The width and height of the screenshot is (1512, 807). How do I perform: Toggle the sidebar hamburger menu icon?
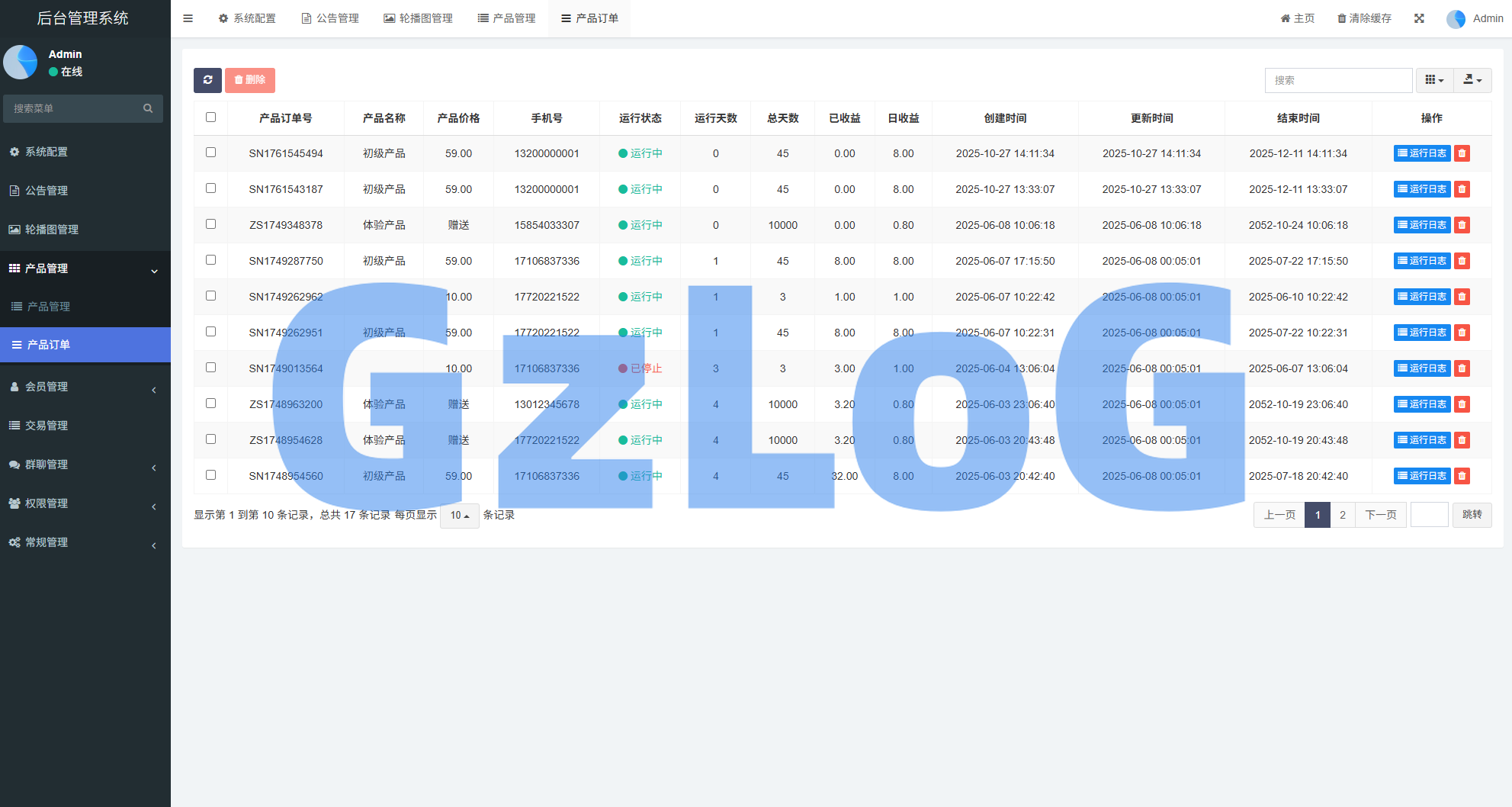188,18
